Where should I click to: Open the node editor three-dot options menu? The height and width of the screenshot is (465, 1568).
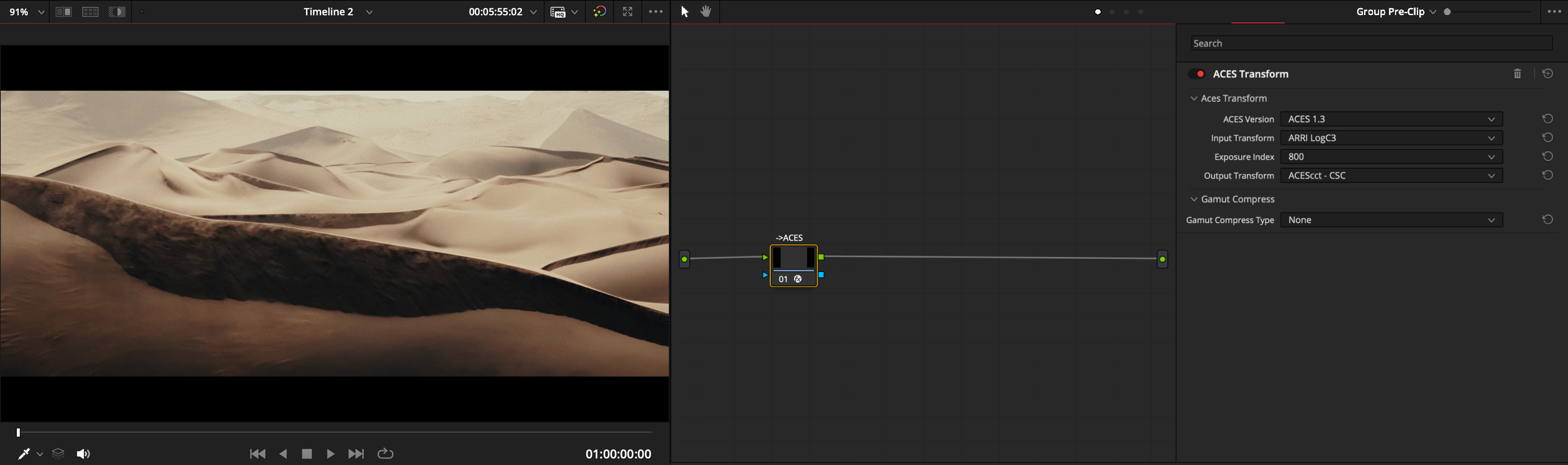[x=1554, y=12]
